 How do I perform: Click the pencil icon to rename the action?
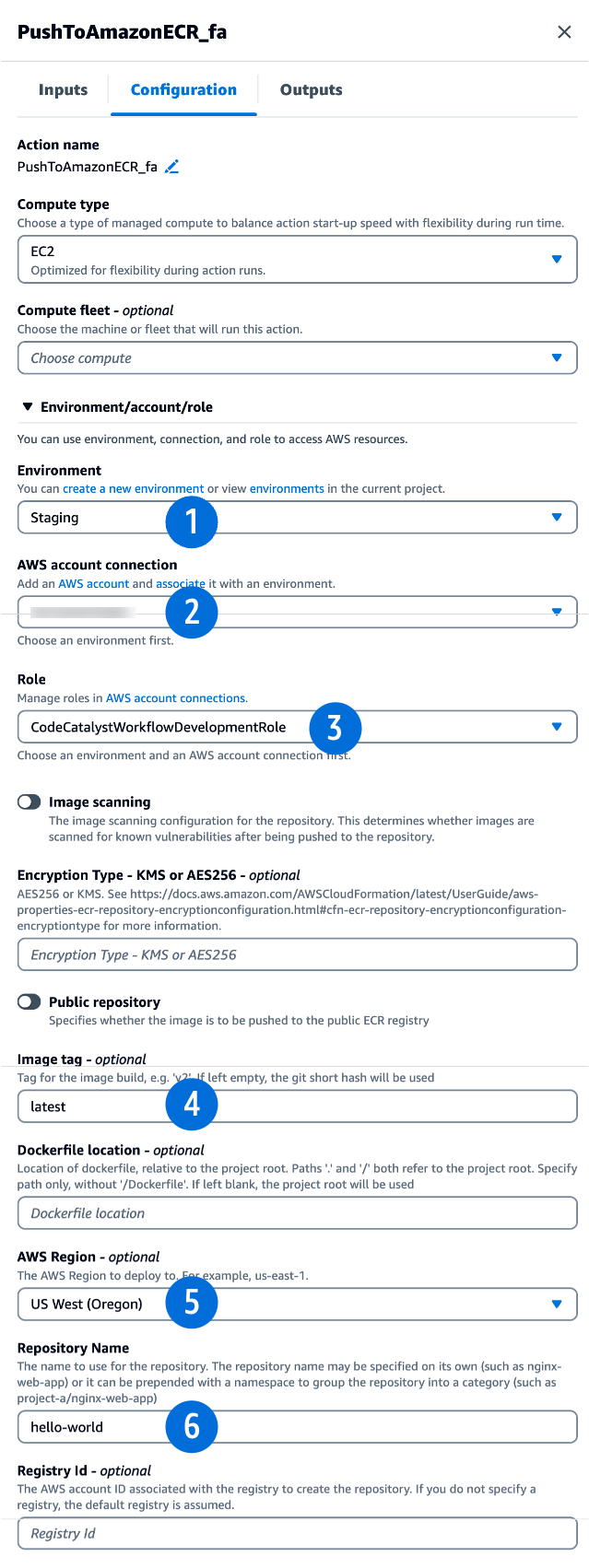[171, 167]
